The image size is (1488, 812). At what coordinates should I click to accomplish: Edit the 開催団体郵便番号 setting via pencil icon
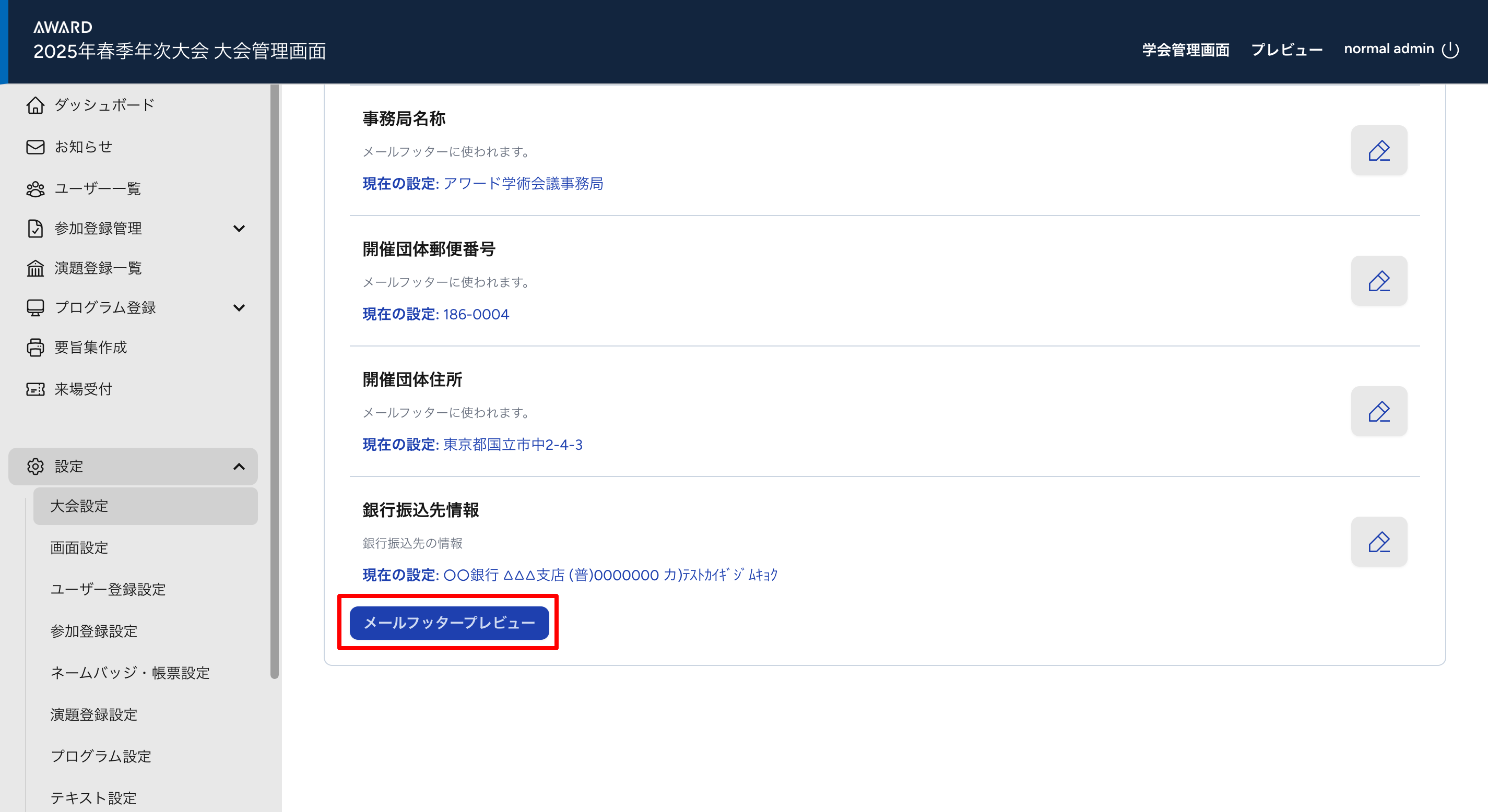click(x=1378, y=281)
